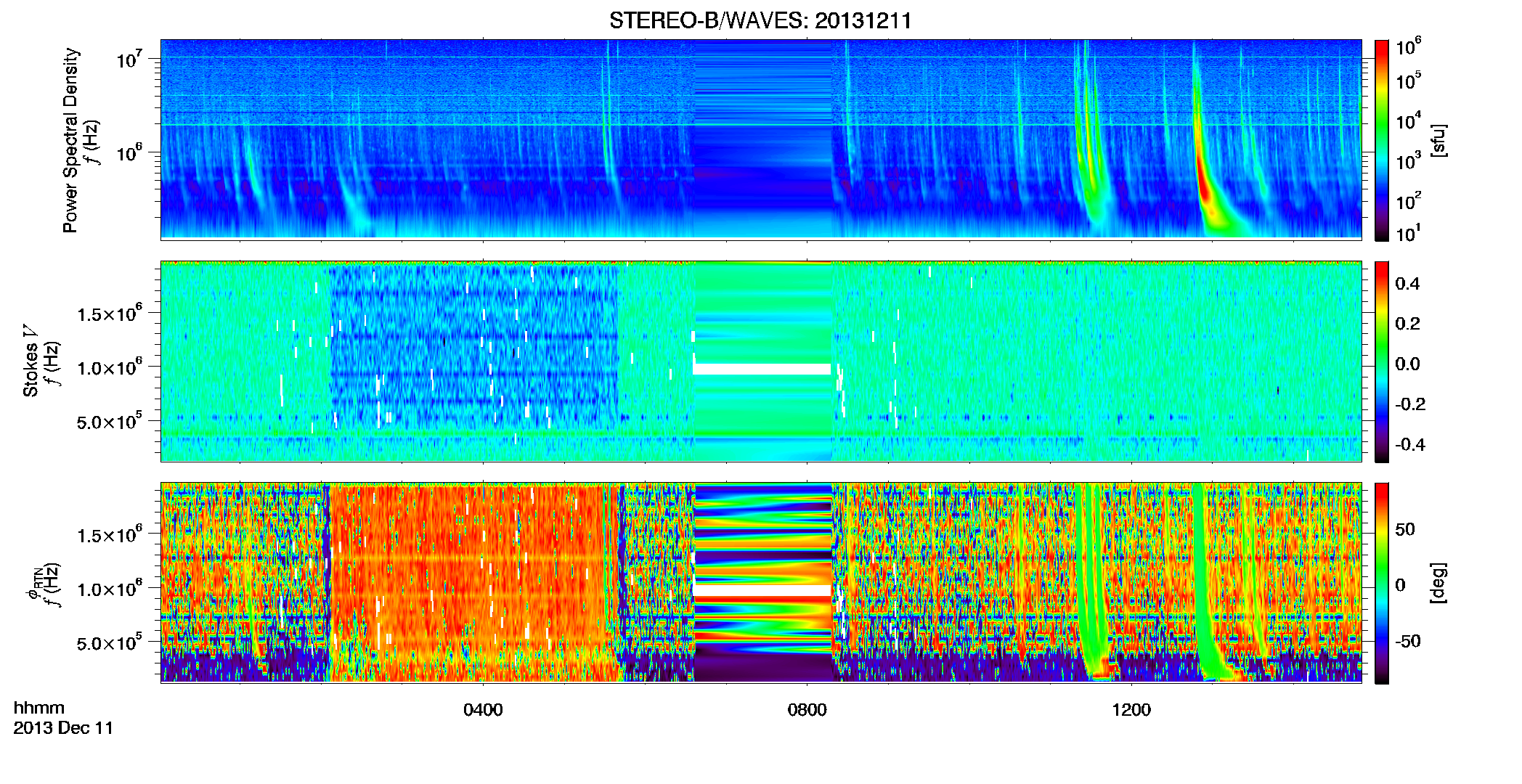Click the date label 2013 Dec 11
Image resolution: width=1522 pixels, height=784 pixels.
coord(64,728)
